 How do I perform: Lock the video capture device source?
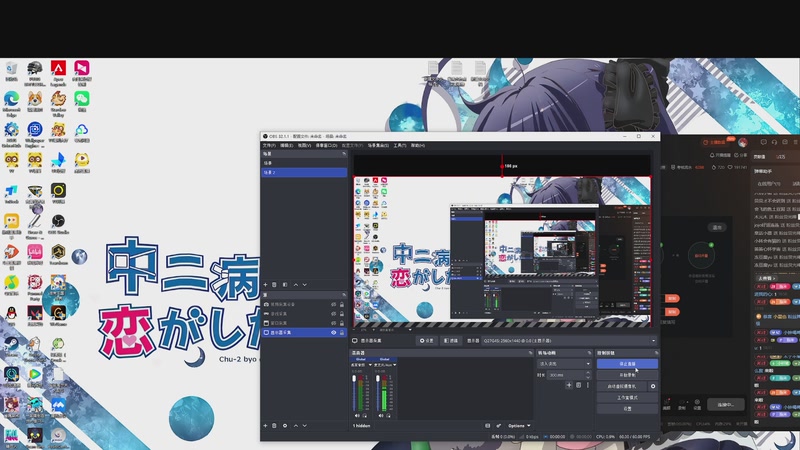point(342,304)
